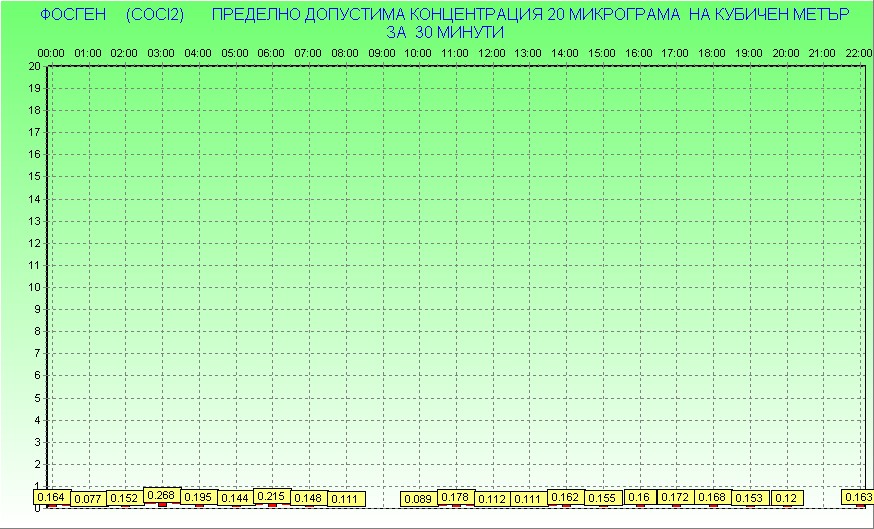Screen dimensions: 874x529
Task: Select the 18:00 time label
Action: (712, 54)
